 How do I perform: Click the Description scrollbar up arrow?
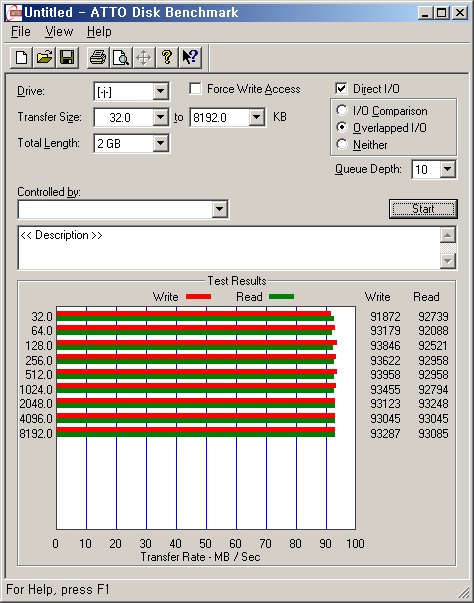point(448,235)
